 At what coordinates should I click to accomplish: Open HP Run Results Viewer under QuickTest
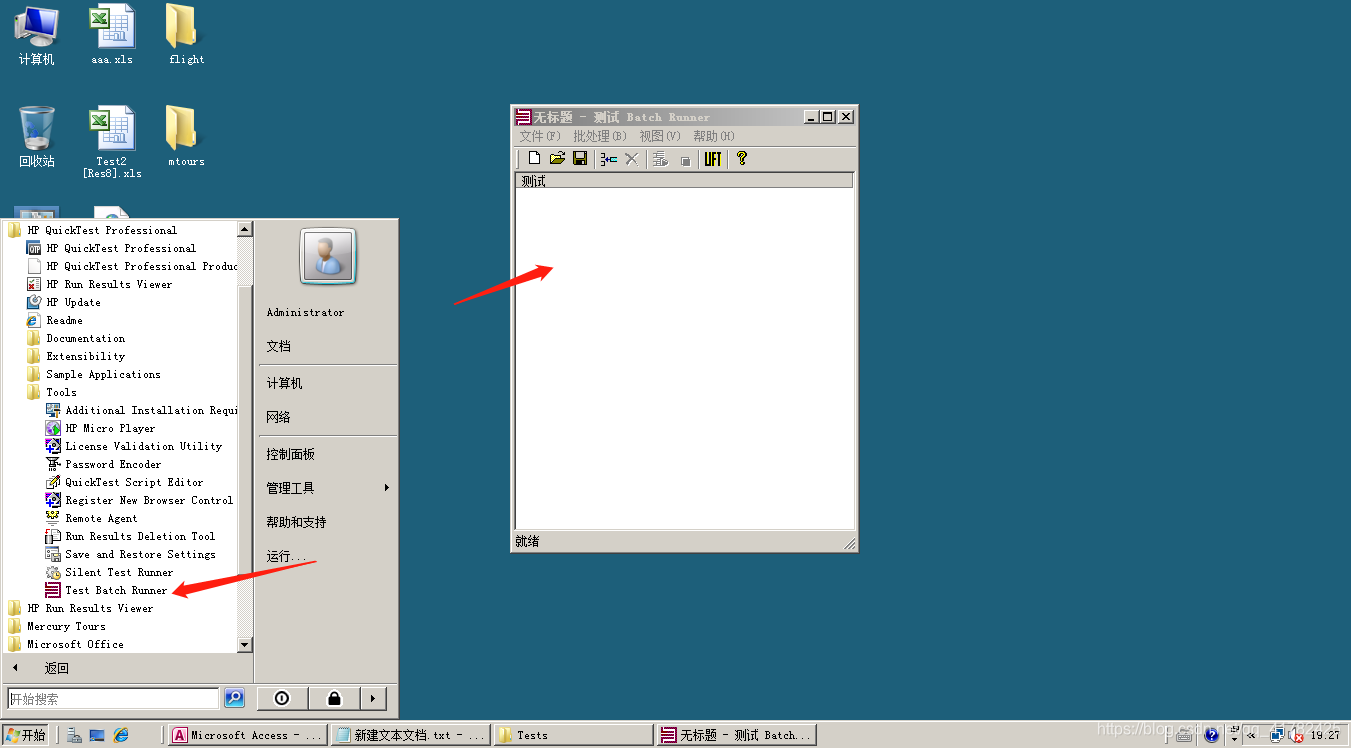pos(99,284)
